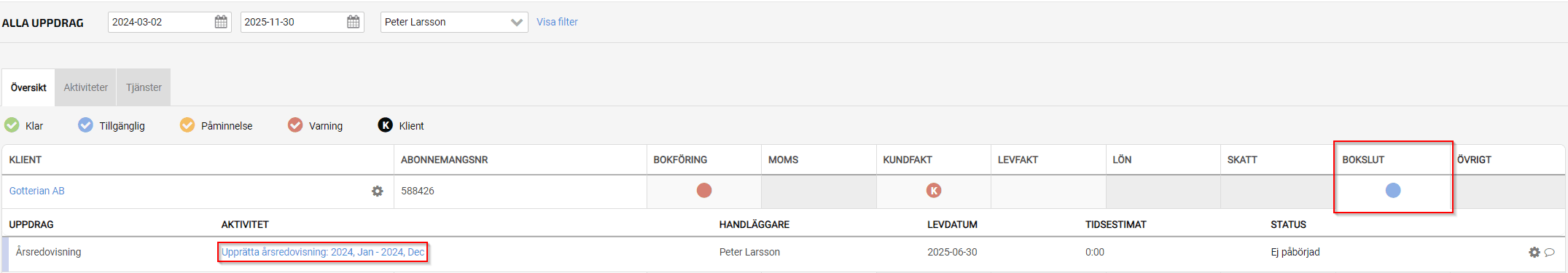The height and width of the screenshot is (273, 1568).
Task: Open comment bubble for Årsredovisning activity
Action: pyautogui.click(x=1549, y=252)
